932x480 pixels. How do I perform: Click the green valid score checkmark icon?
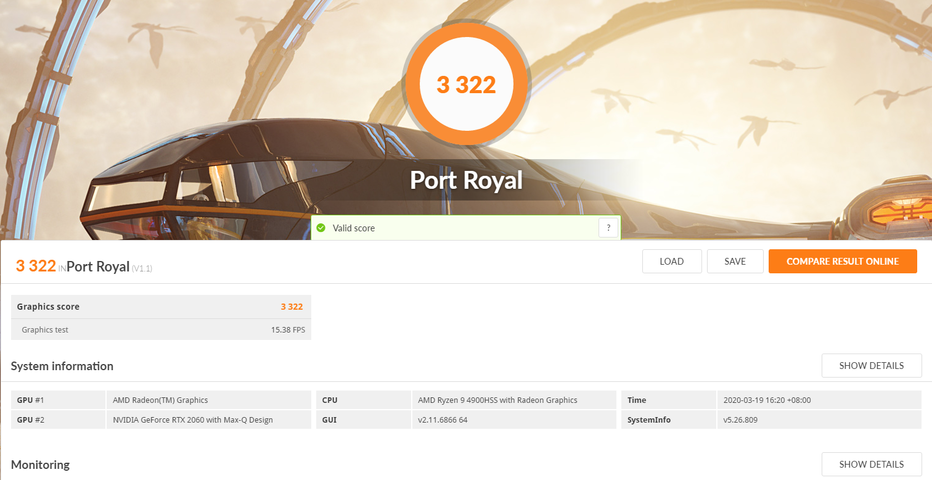[321, 228]
